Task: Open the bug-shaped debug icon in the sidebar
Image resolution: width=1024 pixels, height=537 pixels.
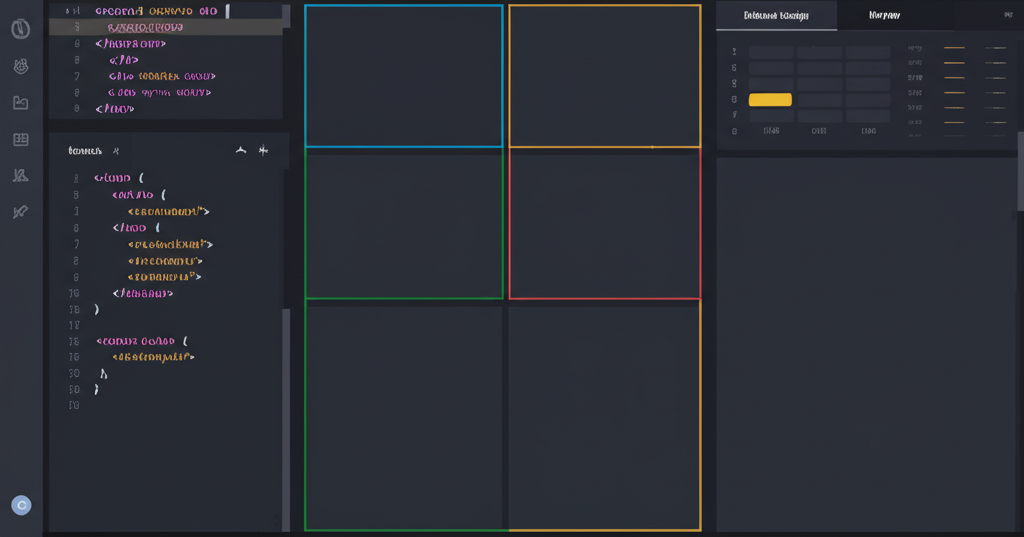Action: tap(20, 66)
